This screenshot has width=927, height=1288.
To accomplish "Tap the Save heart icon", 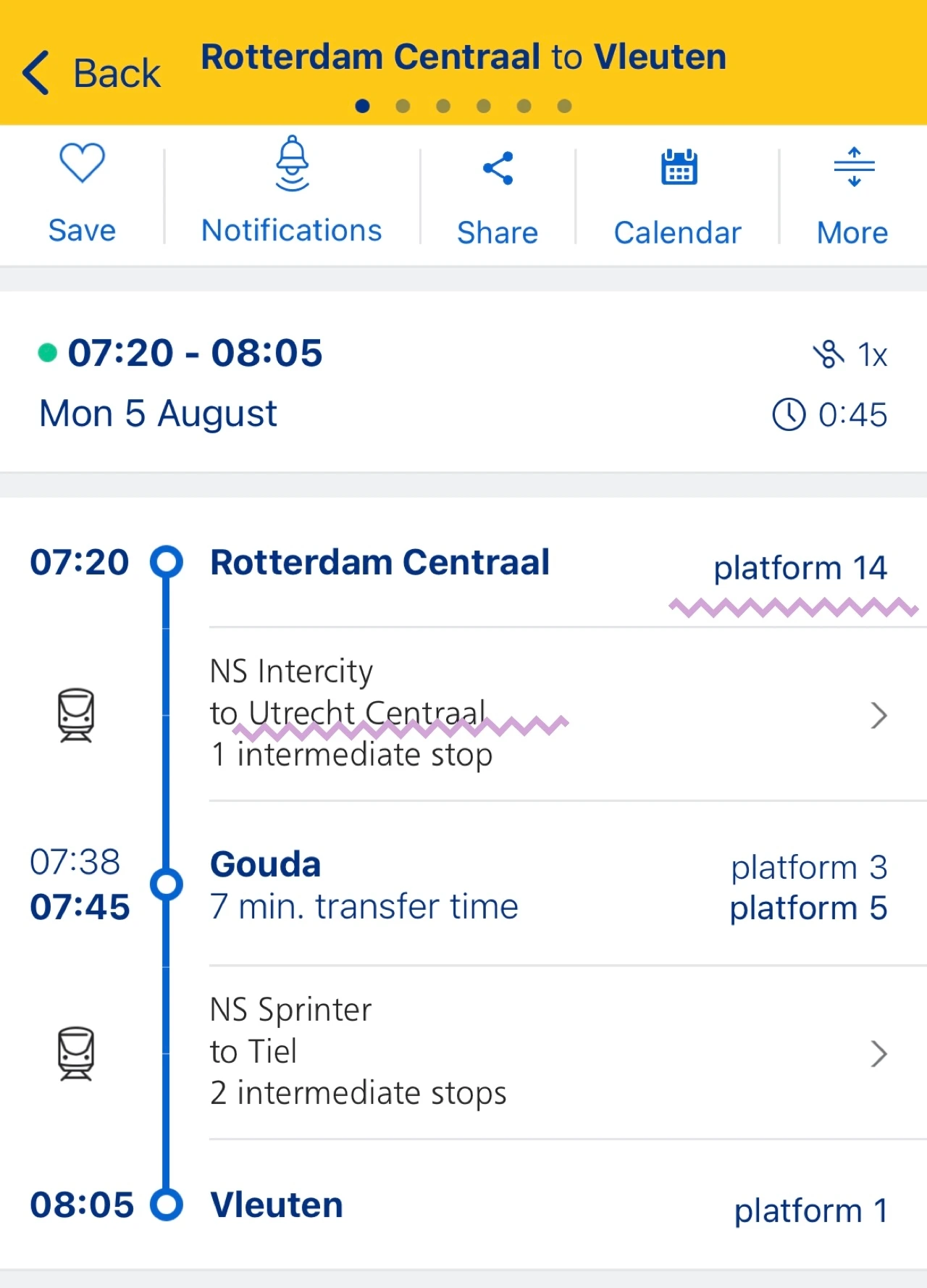I will click(x=82, y=163).
